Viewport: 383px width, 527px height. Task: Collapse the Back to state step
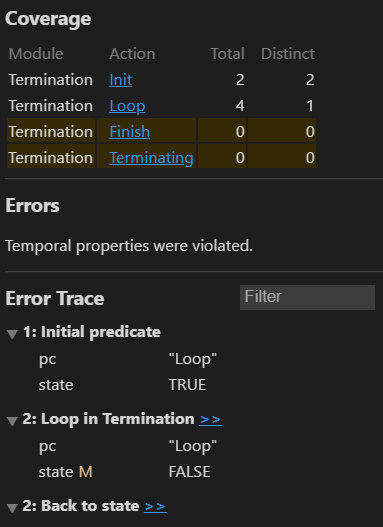point(12,508)
